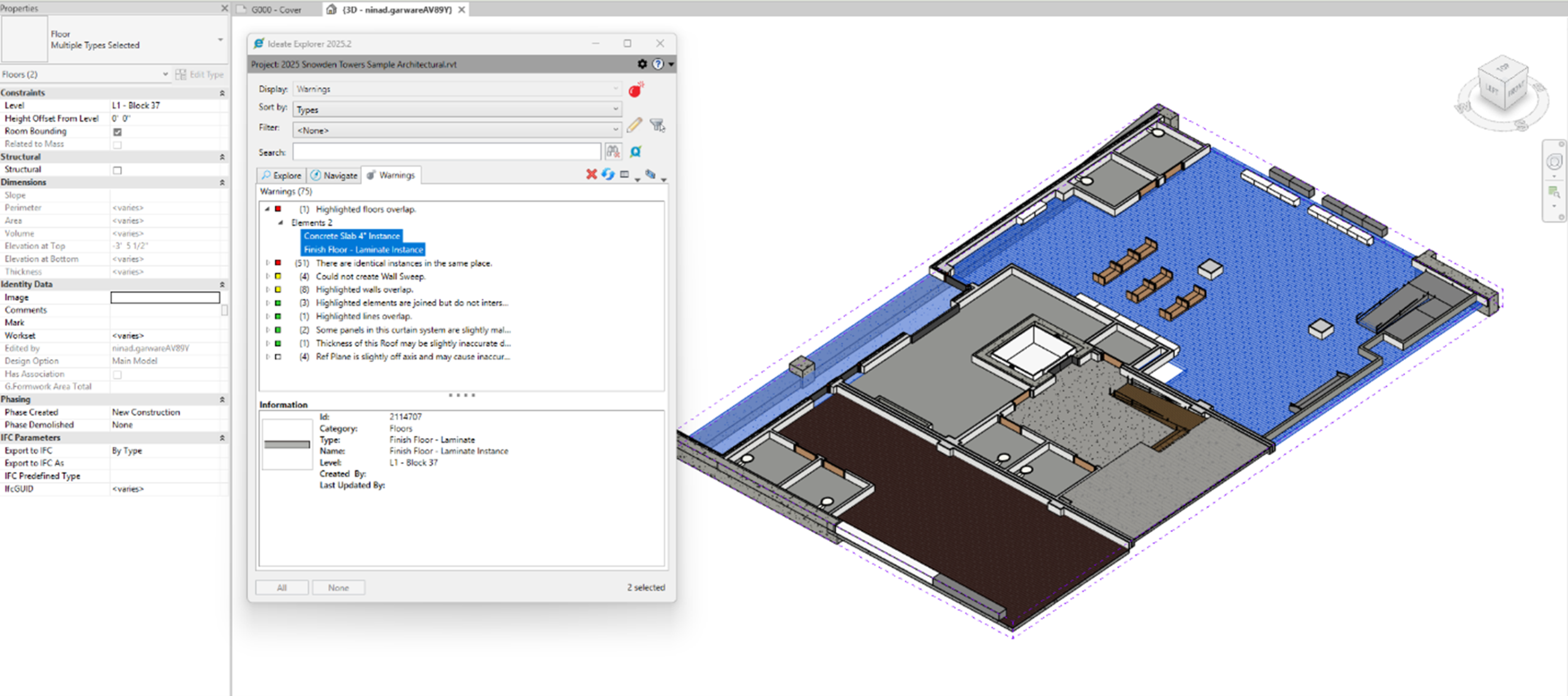Collapse the Constraints section in Properties
The image size is (1568, 696).
pos(222,93)
